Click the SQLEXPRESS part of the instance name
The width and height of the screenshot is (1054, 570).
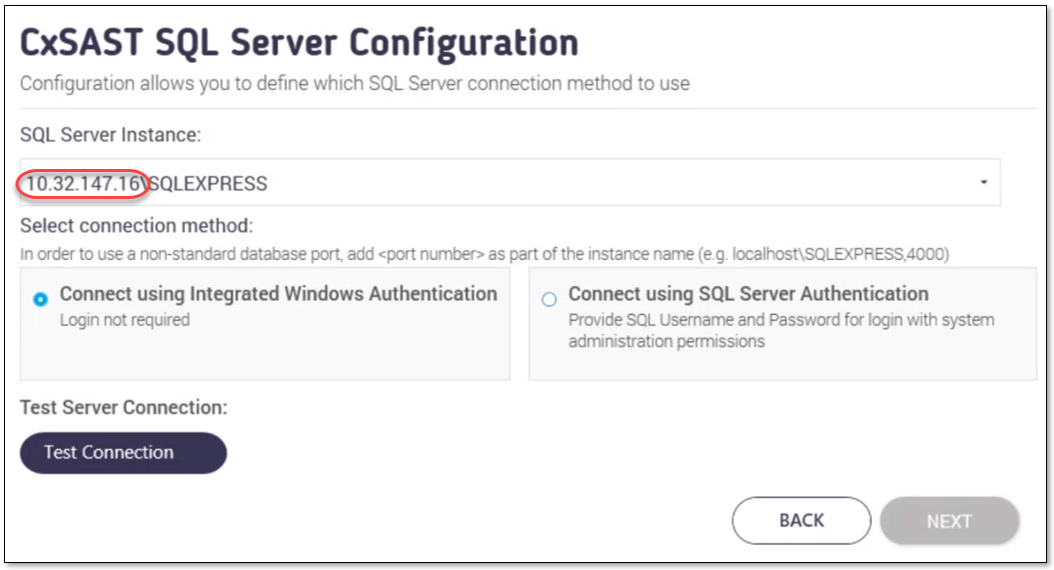tap(208, 184)
